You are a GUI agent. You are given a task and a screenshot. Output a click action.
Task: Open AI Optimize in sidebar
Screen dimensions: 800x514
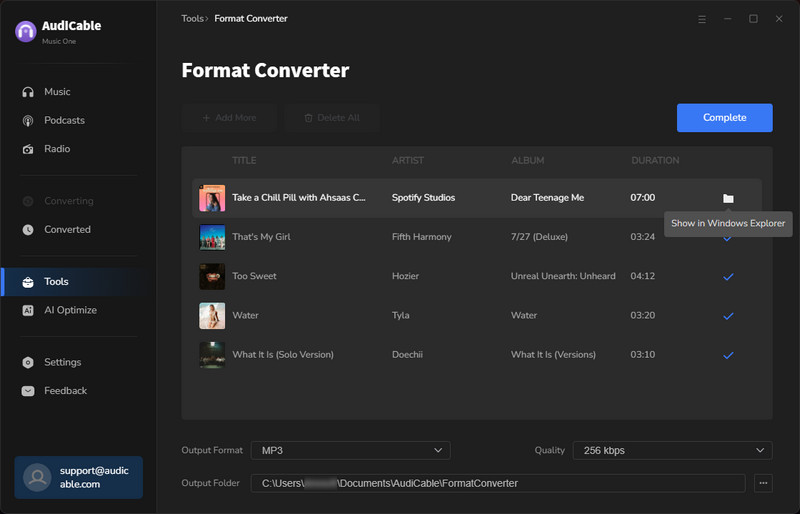click(x=70, y=310)
